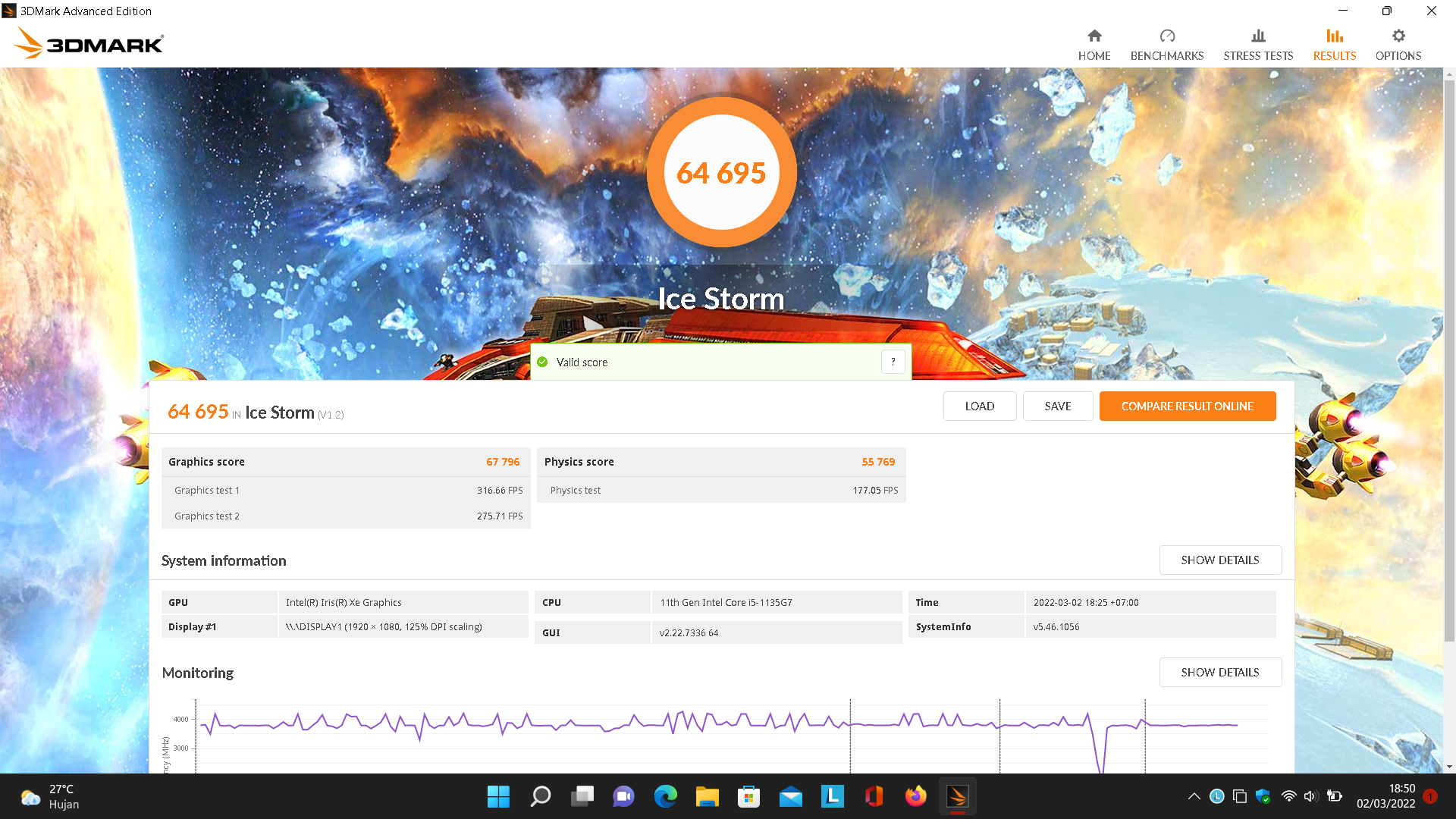Click the volume speaker icon
This screenshot has height=819, width=1456.
(x=1310, y=796)
